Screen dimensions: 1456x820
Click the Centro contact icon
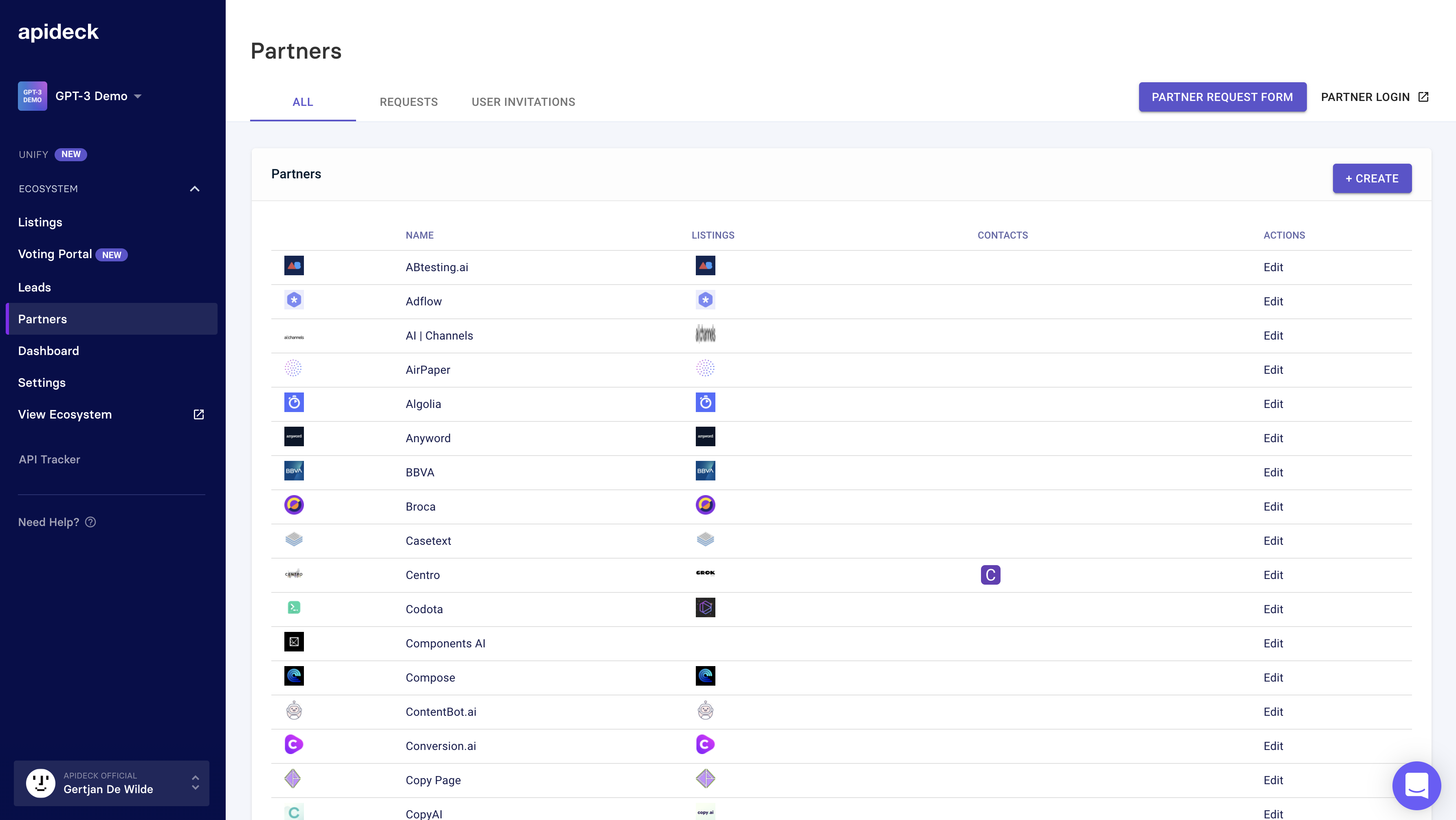[x=989, y=574]
